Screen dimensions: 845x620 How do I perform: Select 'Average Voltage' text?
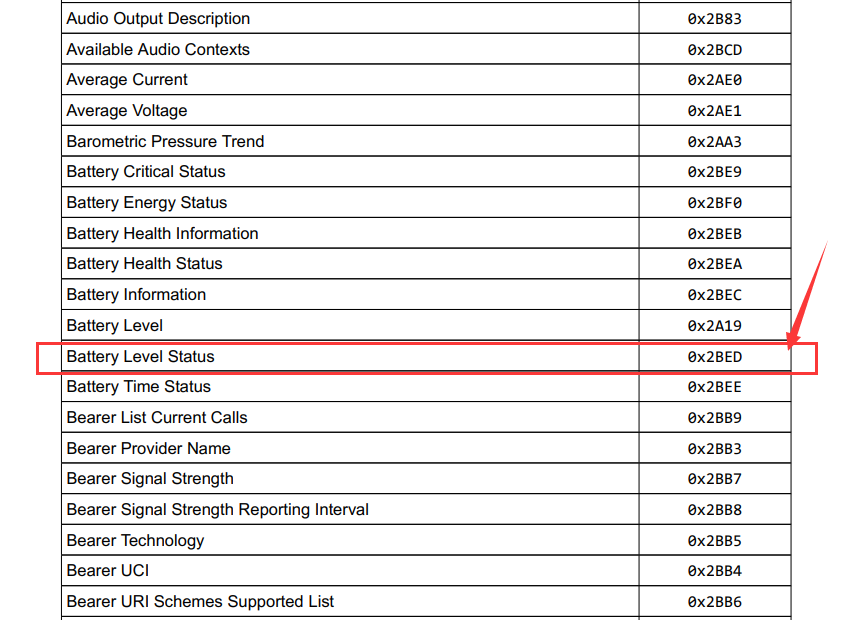coord(127,111)
